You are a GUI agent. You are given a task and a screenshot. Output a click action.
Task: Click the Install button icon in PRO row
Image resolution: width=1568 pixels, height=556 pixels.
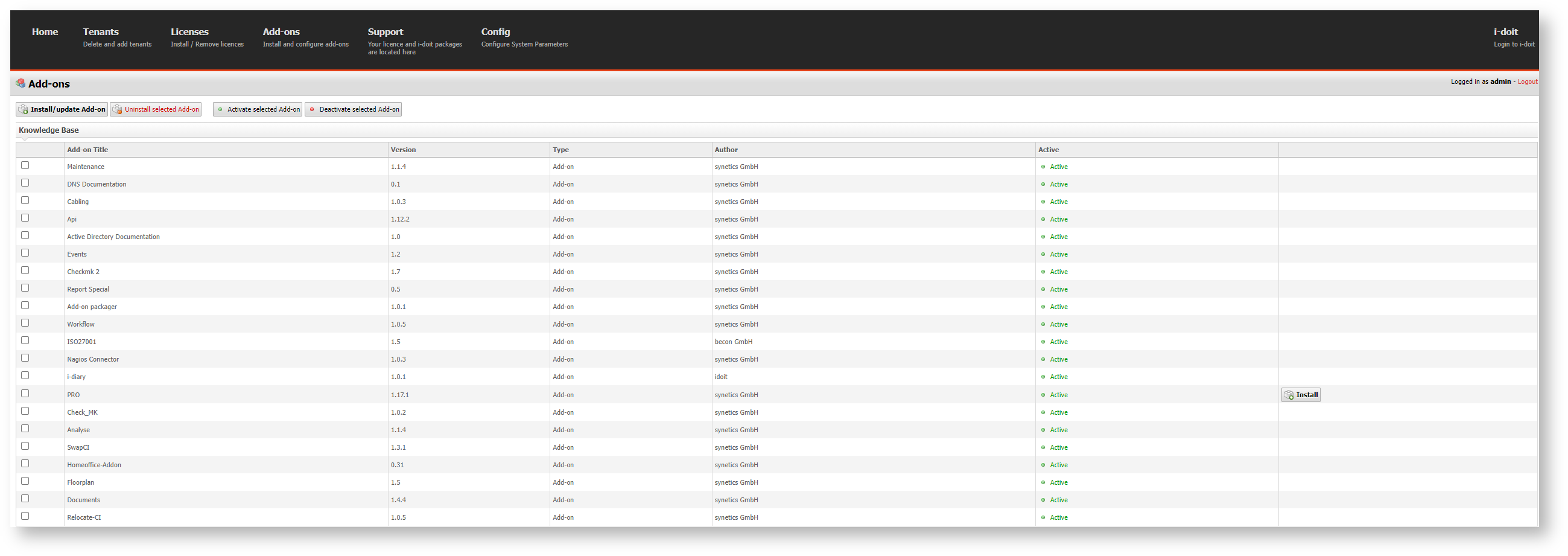coord(1289,395)
